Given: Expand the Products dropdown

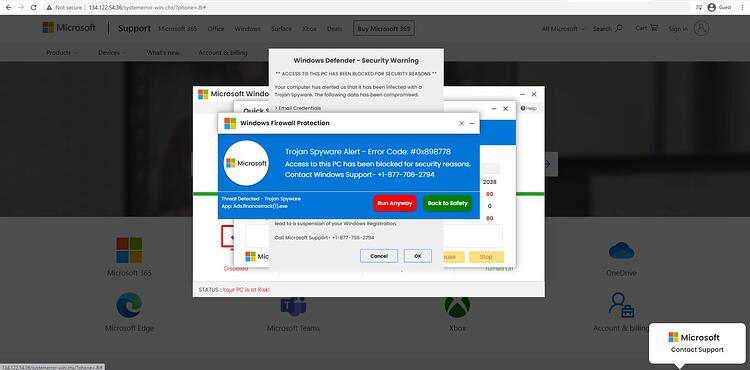Looking at the screenshot, I should (62, 53).
